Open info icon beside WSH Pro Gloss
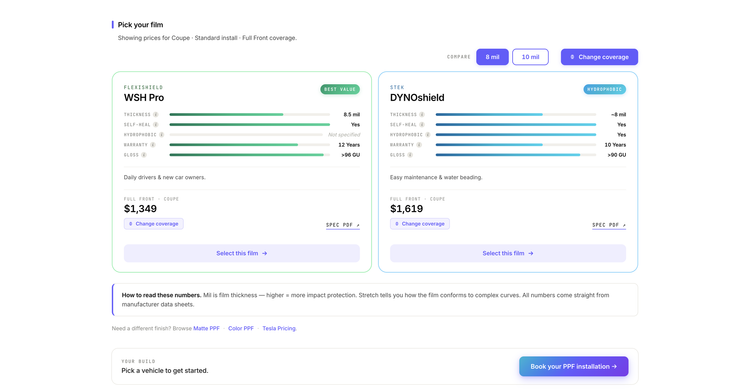The width and height of the screenshot is (750, 390). point(144,155)
